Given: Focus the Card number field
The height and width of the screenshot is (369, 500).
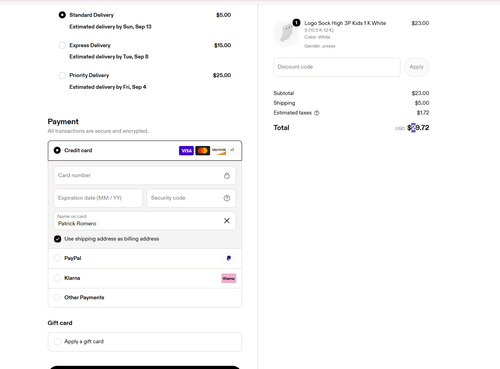Looking at the screenshot, I should [145, 175].
